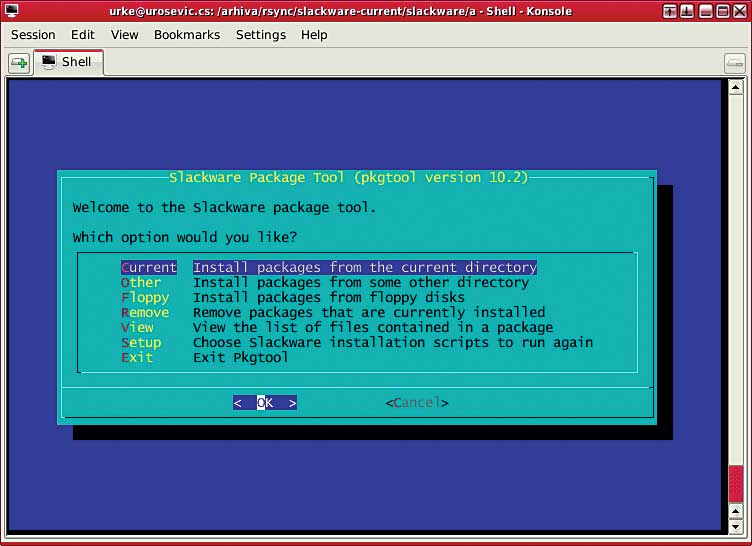Select the Current option

tap(149, 267)
